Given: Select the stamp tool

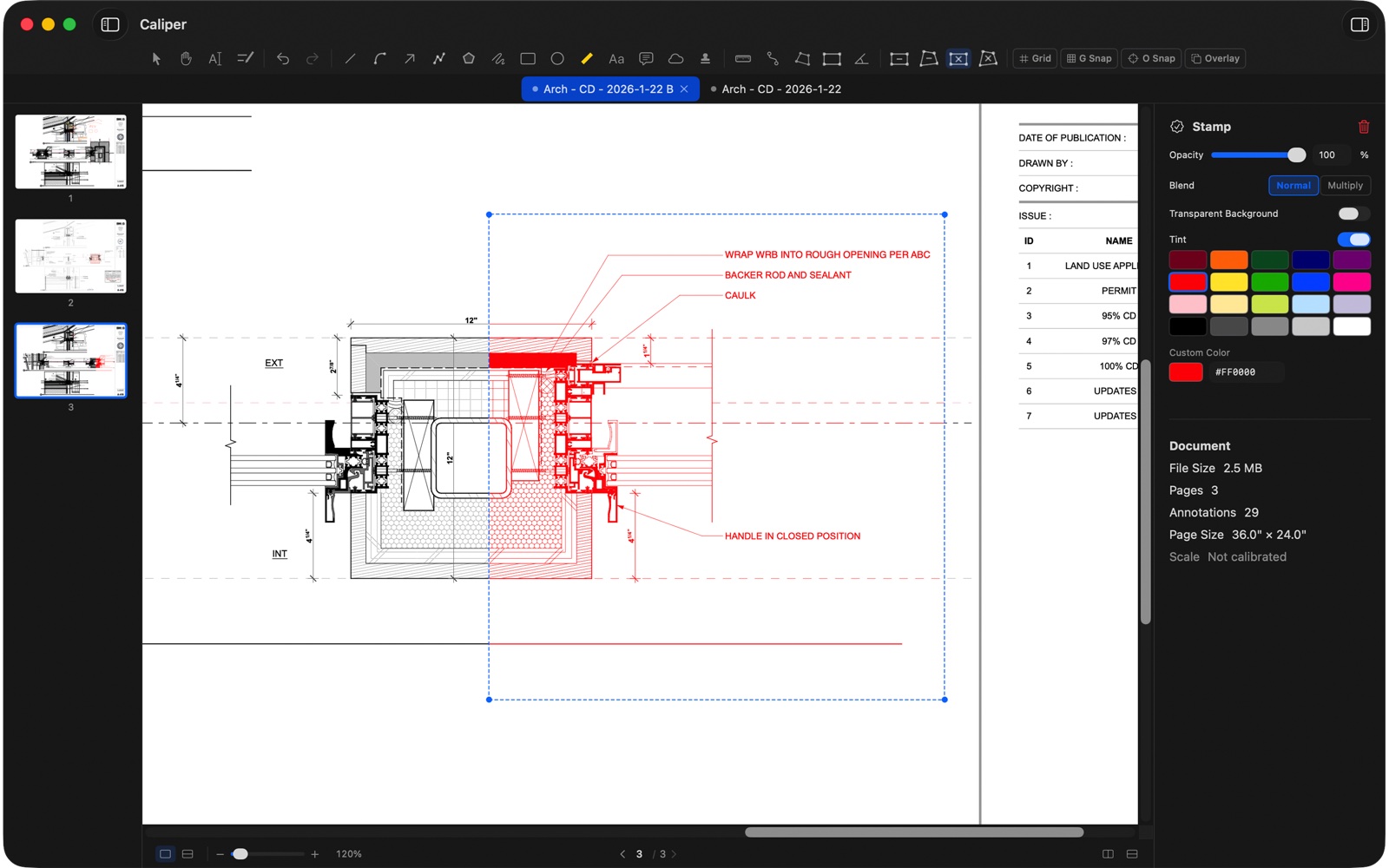Looking at the screenshot, I should pos(705,59).
